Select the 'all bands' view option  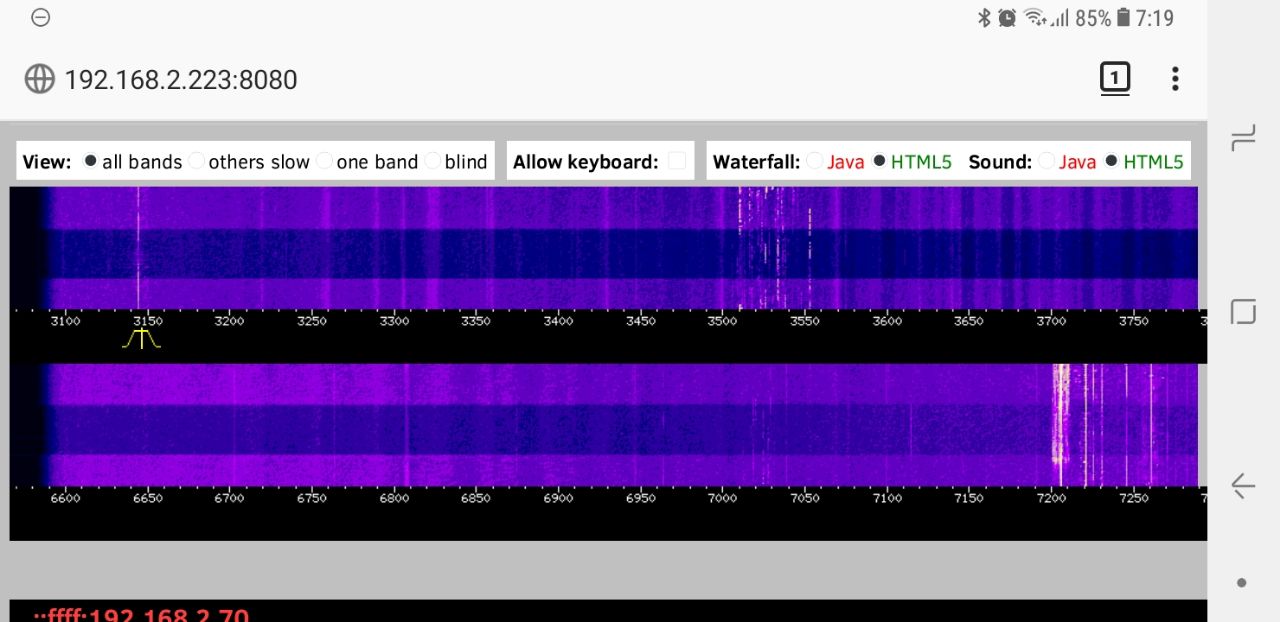[91, 161]
